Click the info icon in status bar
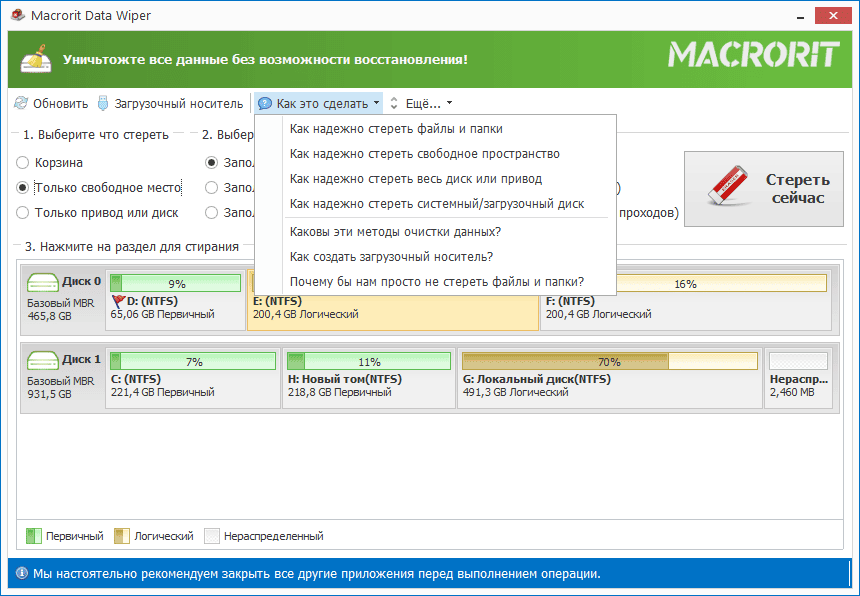Screen dimensions: 860x596 tap(21, 574)
